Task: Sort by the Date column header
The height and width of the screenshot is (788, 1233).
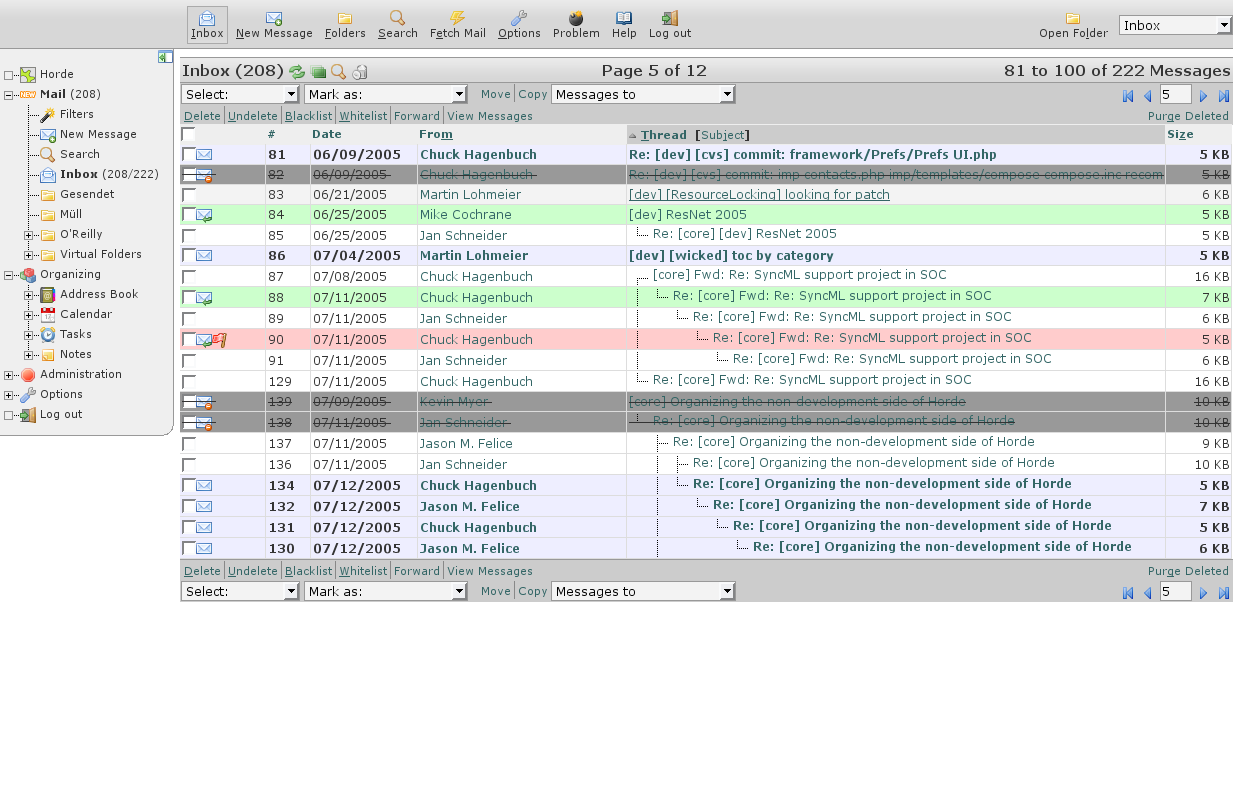Action: point(326,134)
